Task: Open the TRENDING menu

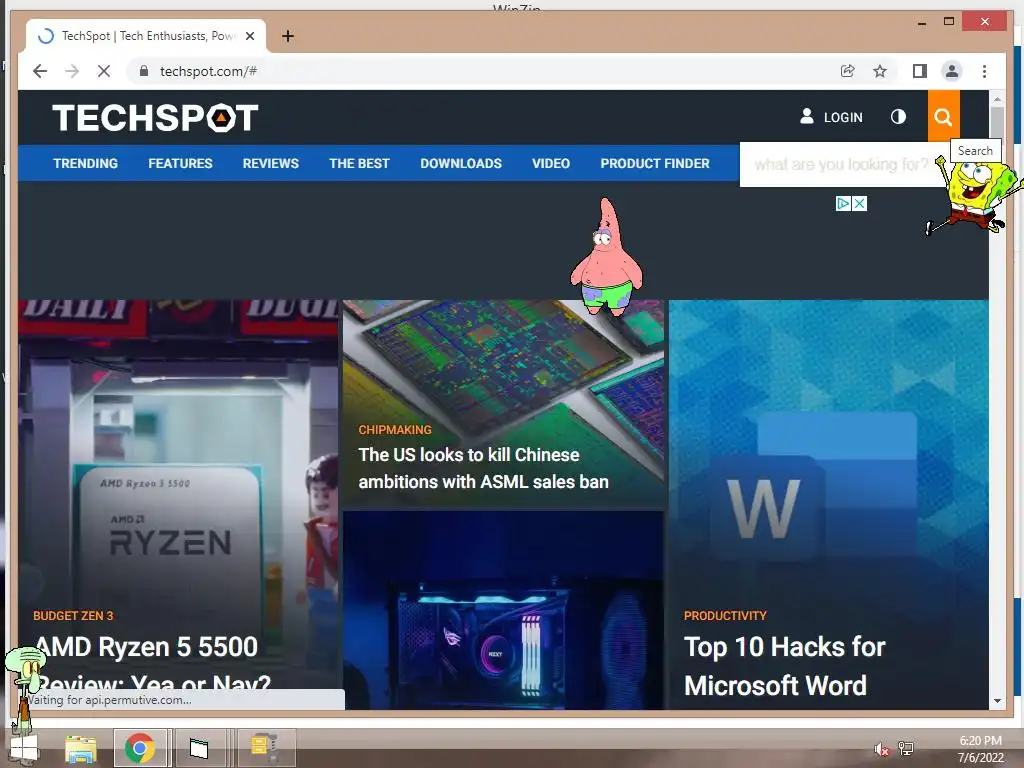Action: 86,163
